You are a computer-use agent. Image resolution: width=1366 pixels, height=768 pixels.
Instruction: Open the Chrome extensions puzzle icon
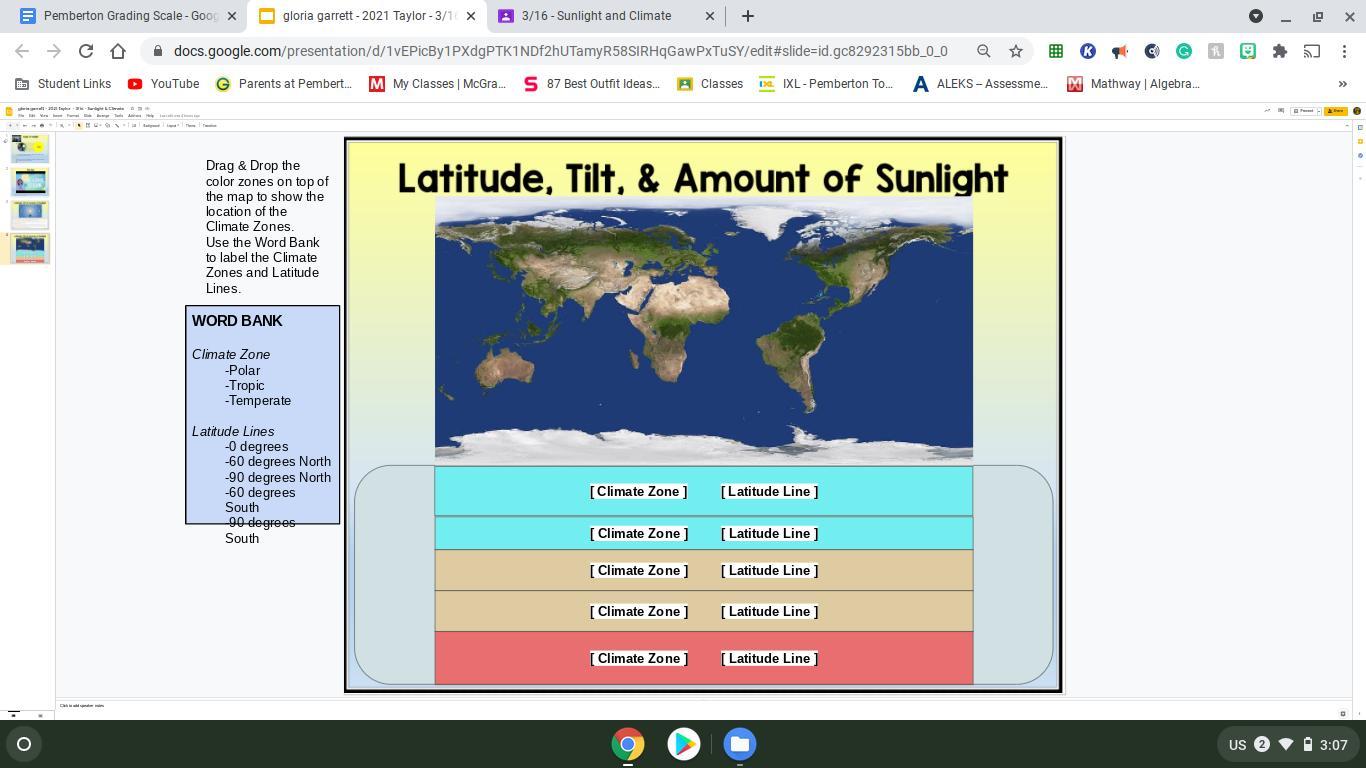(x=1279, y=51)
